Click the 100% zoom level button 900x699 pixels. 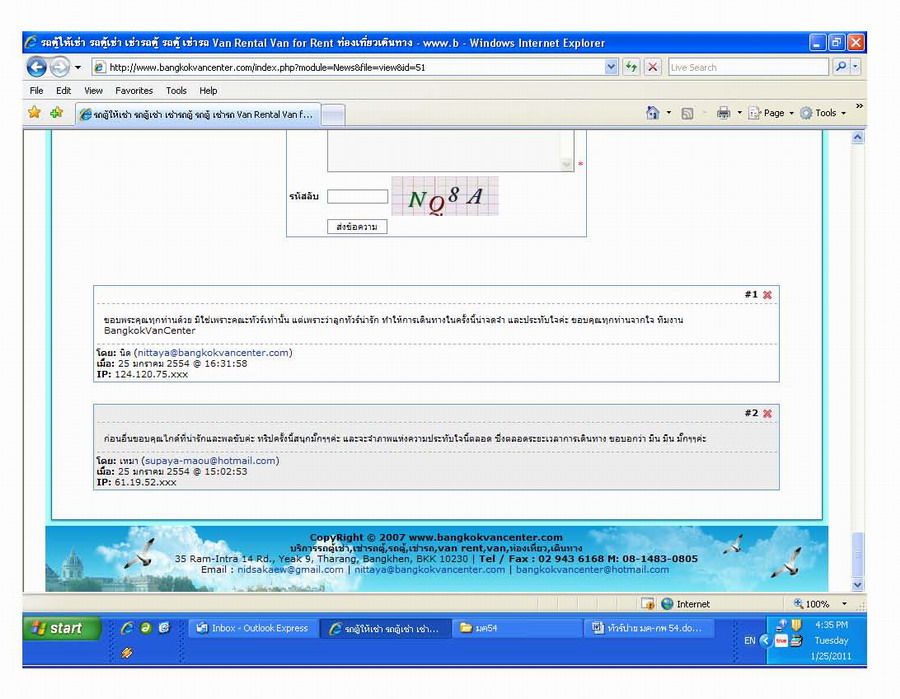tap(812, 604)
